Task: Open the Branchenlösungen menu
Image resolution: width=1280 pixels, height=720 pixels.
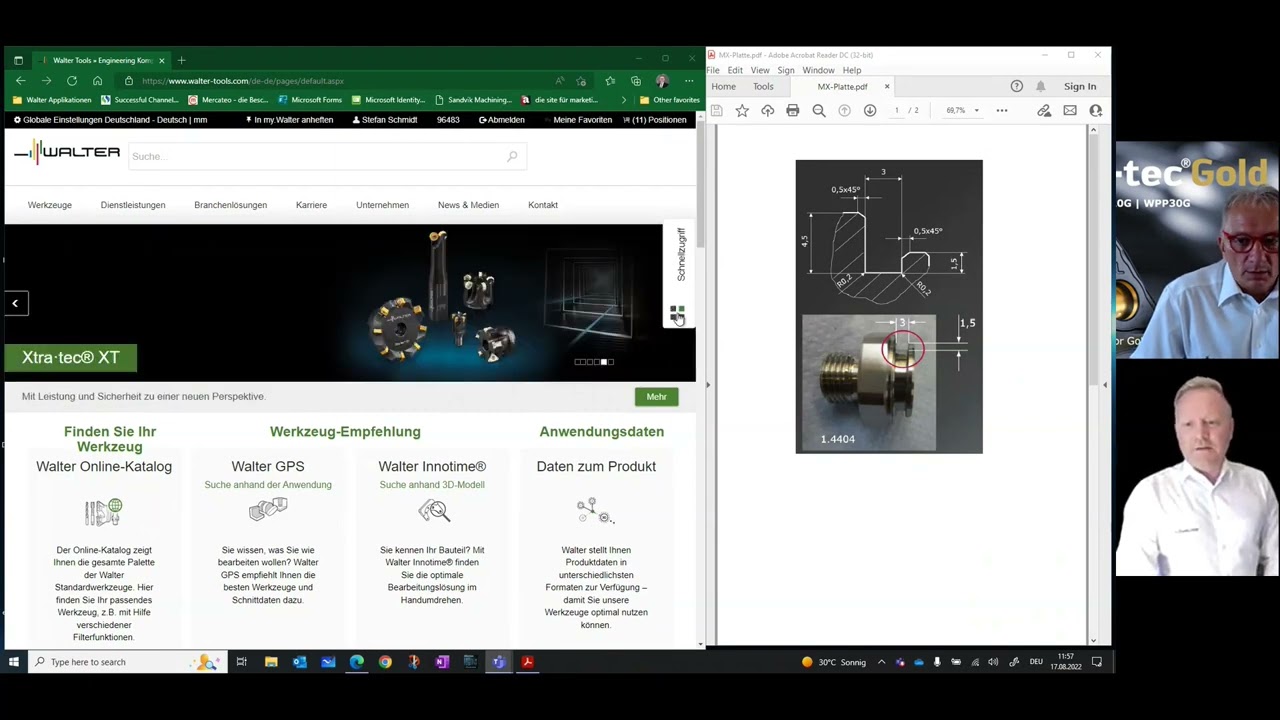Action: [231, 205]
